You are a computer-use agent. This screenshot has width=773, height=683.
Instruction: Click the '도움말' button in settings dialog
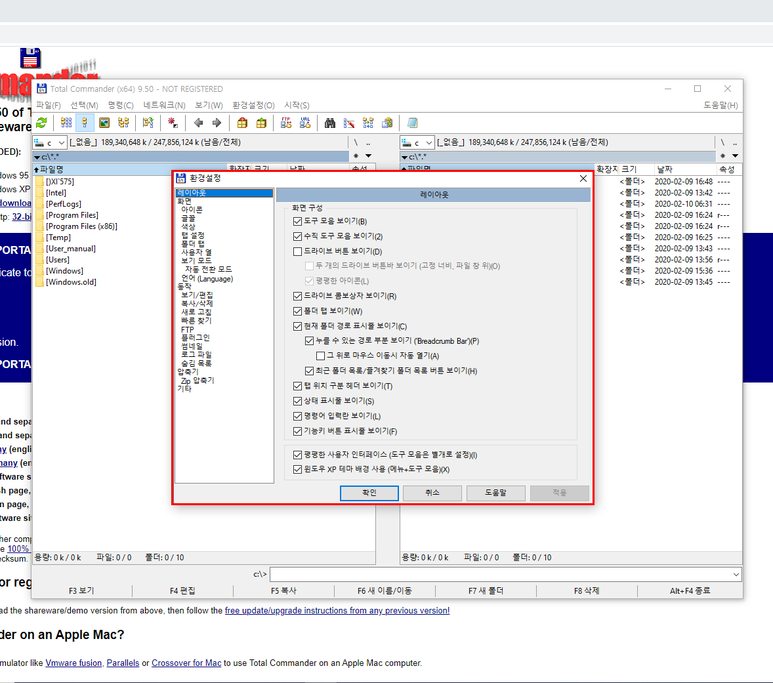click(495, 493)
